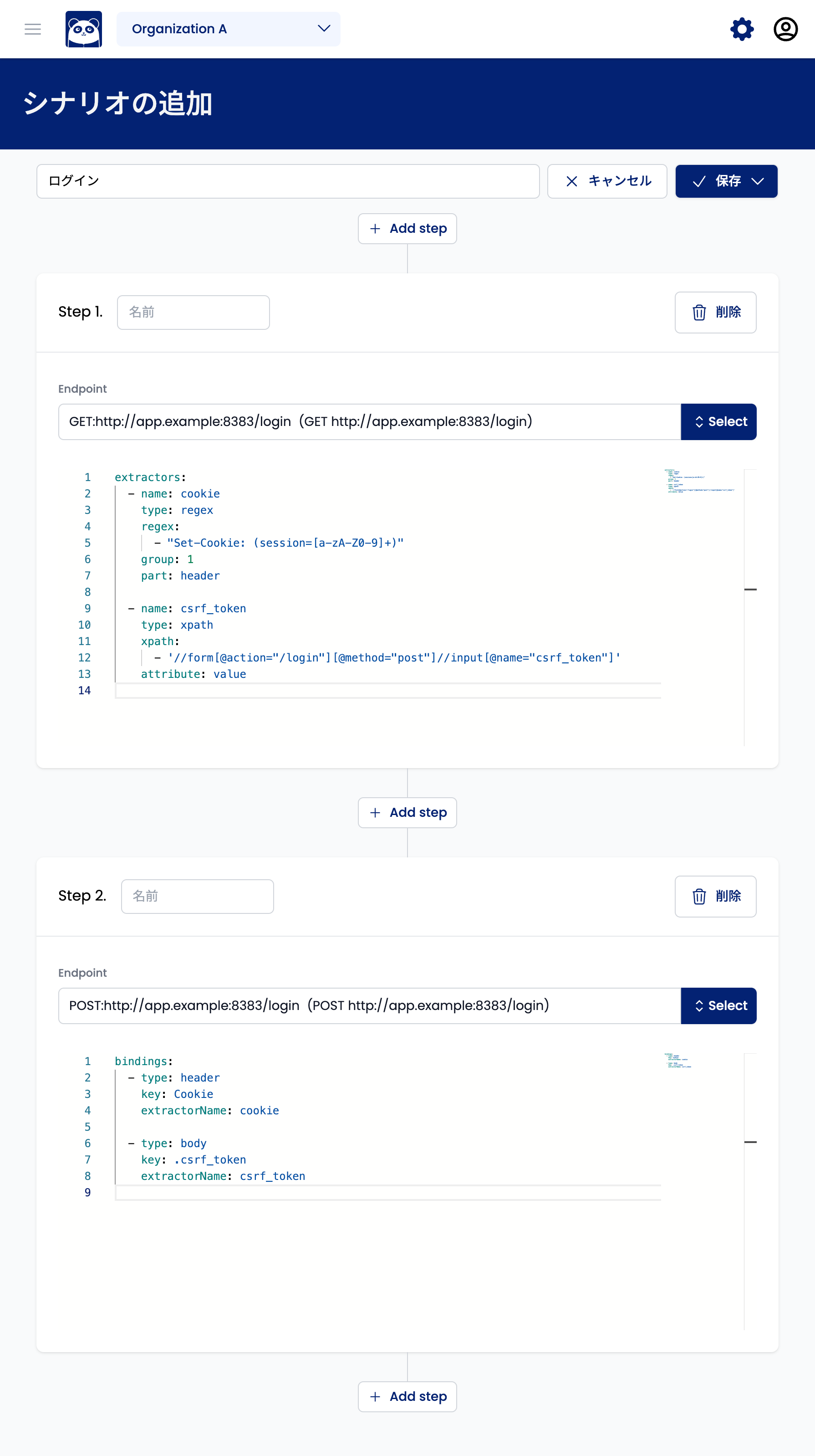Click the 'bindings:' line in Step 2 editor

(x=143, y=1061)
